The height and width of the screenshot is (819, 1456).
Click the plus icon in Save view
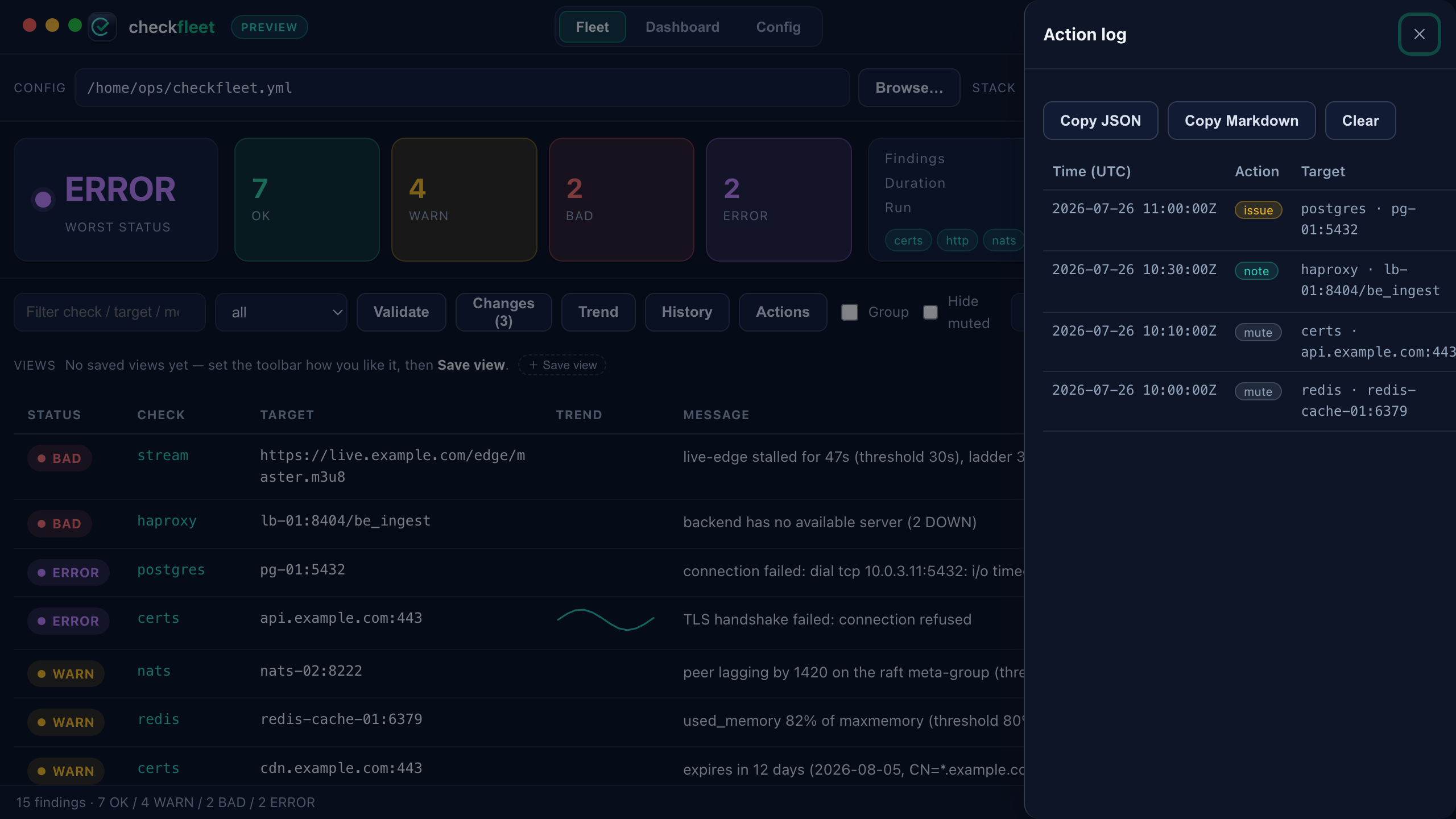533,365
